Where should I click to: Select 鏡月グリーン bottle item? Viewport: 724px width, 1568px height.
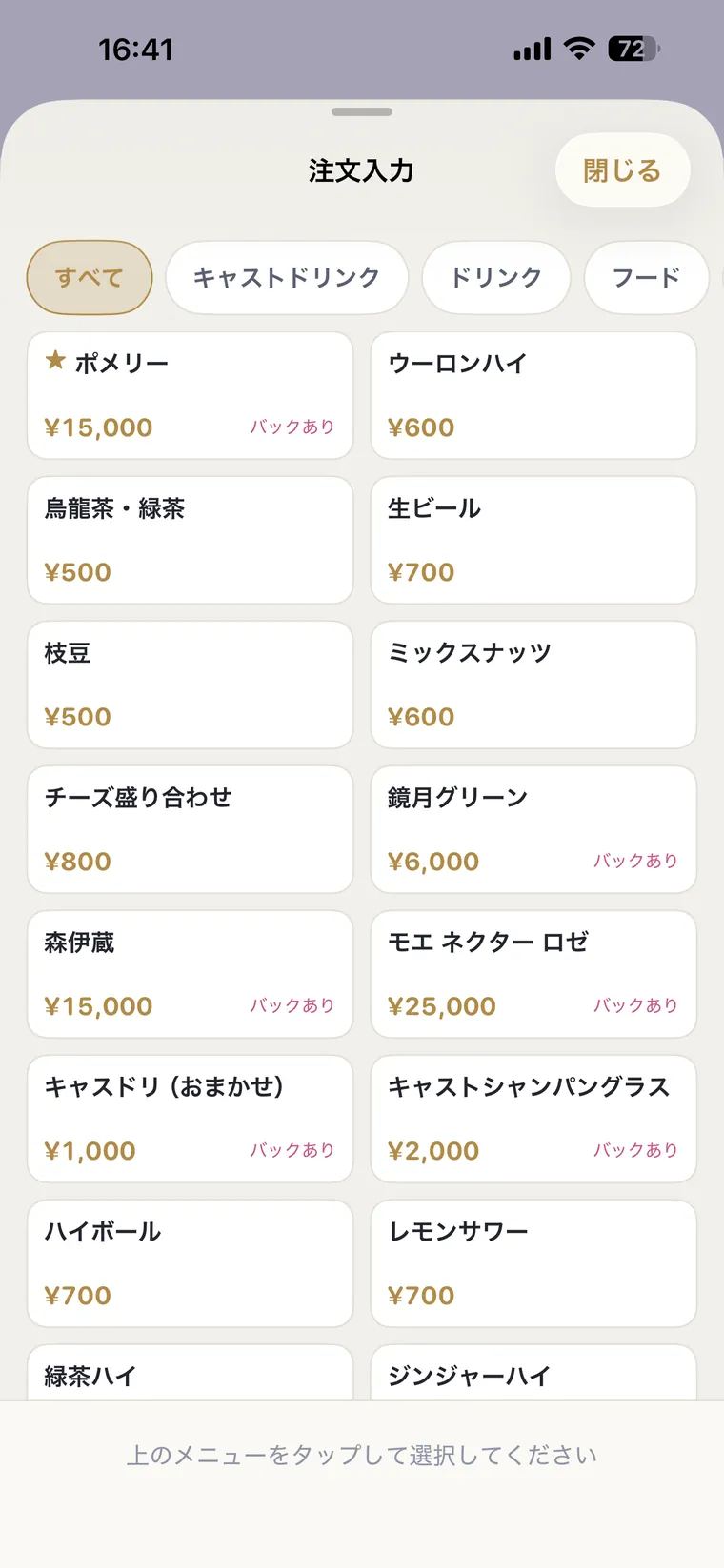(533, 829)
